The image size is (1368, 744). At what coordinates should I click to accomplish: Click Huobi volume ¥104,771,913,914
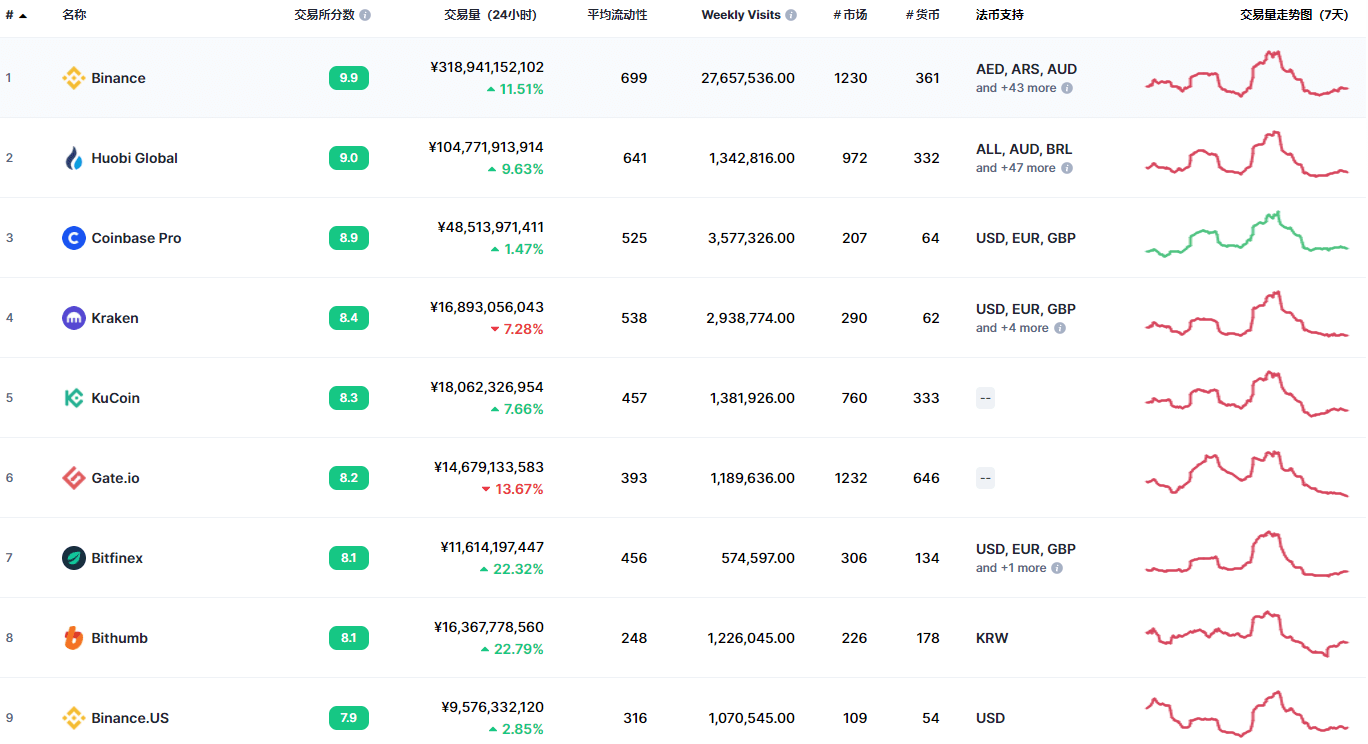[x=487, y=147]
